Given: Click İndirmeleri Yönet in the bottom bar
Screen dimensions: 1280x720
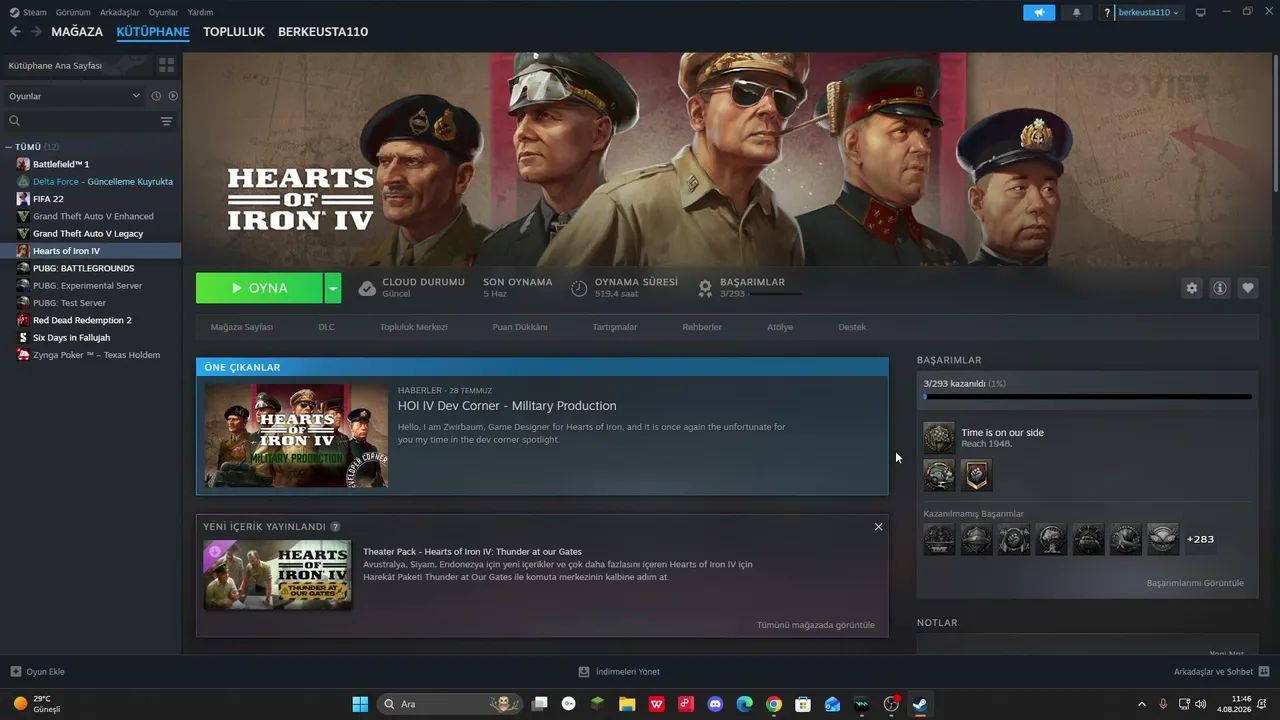Looking at the screenshot, I should click(x=619, y=672).
